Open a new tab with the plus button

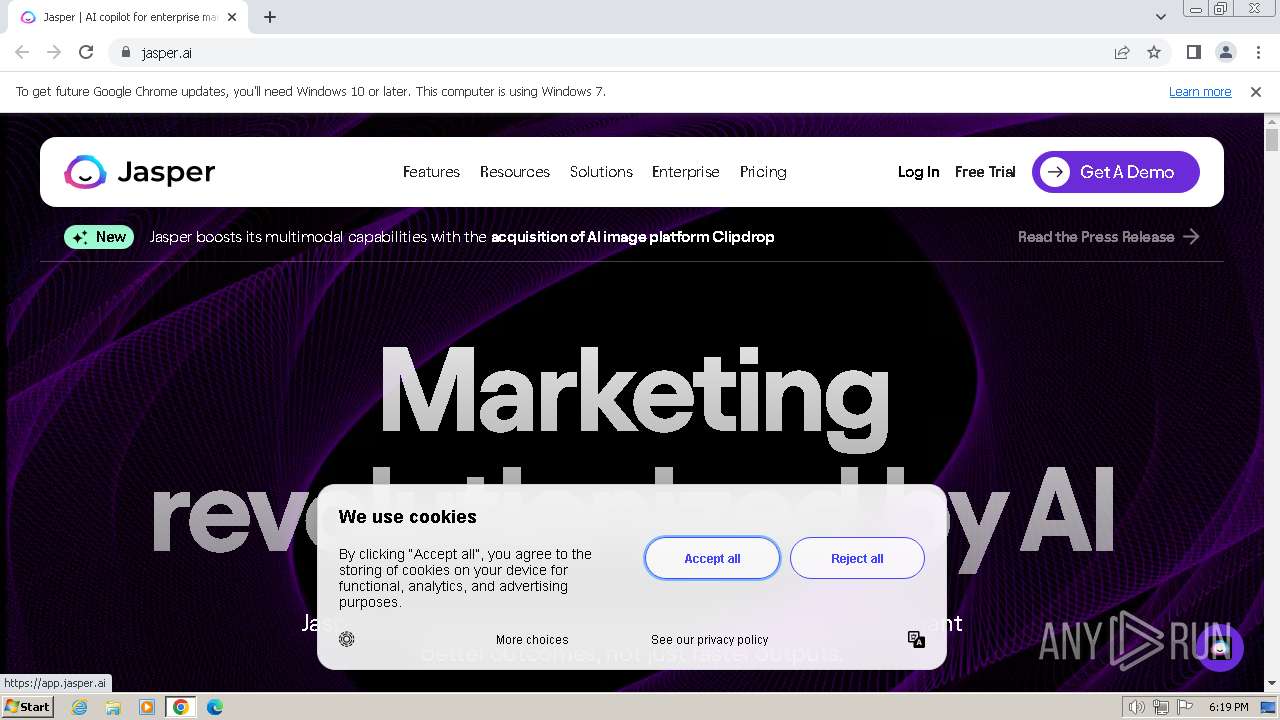270,17
